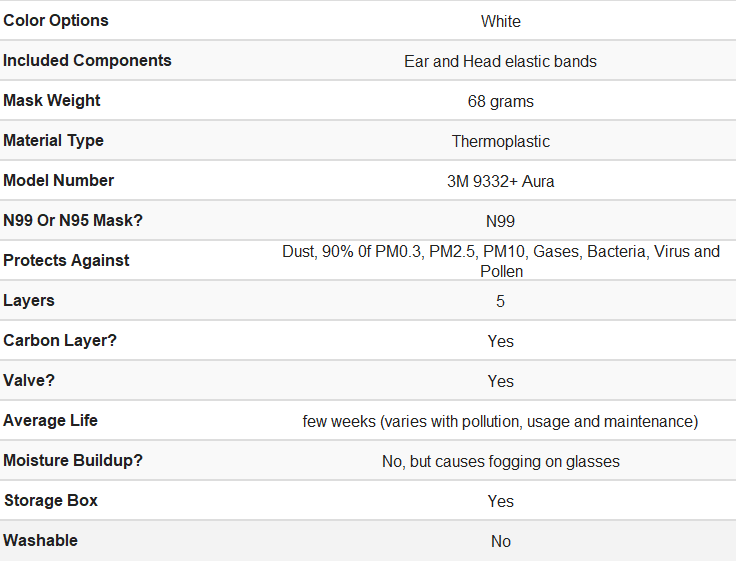
Task: Click Yes in the Valve row
Action: 500,381
